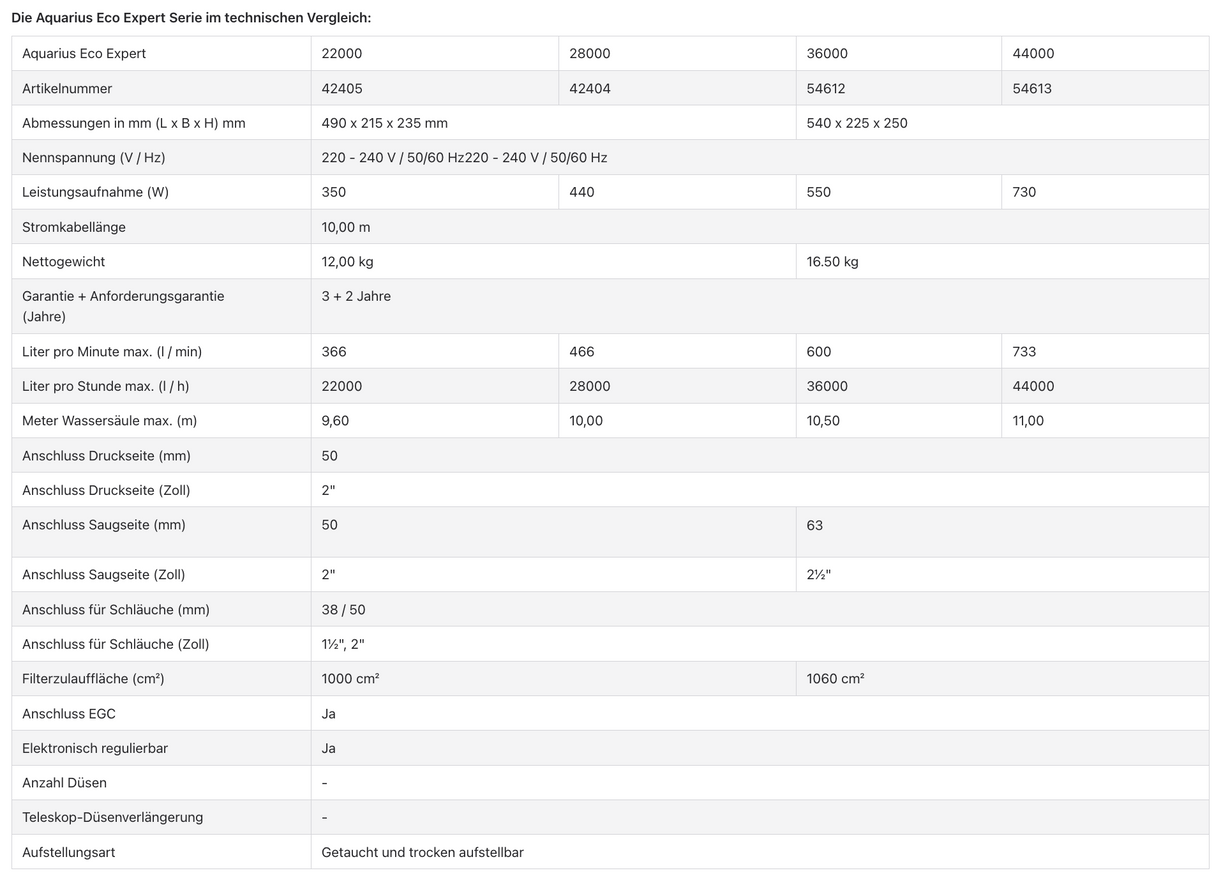The height and width of the screenshot is (880, 1214).
Task: Click the Stromkabellänge 10,00 m value
Action: tap(346, 227)
